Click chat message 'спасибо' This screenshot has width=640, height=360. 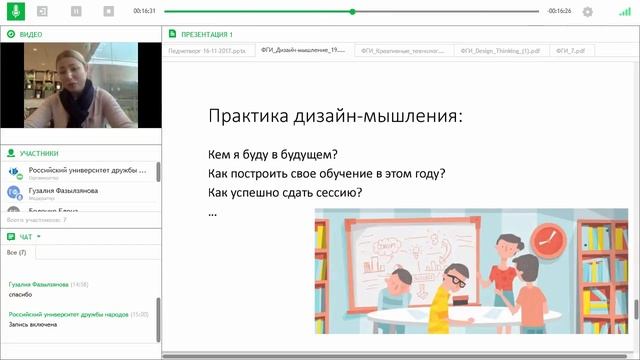coord(20,294)
